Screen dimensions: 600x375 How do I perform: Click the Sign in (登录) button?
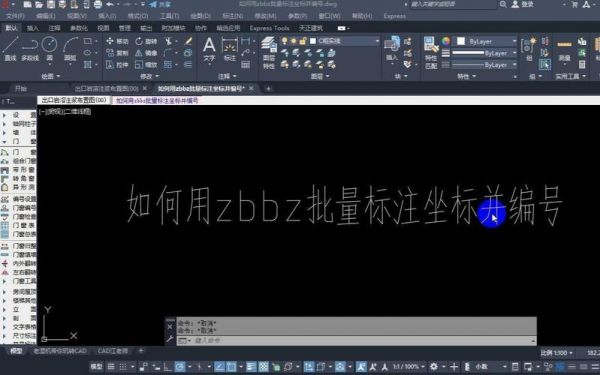523,4
